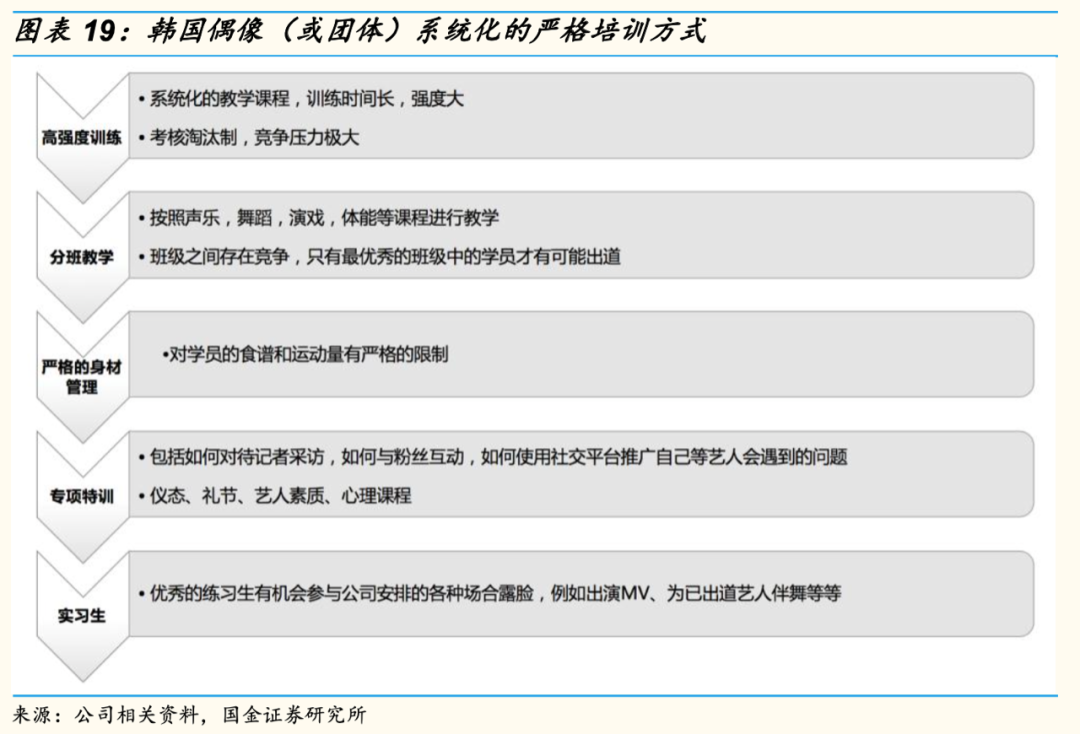Click the chart number 图表 19
This screenshot has height=734, width=1080.
tap(58, 31)
